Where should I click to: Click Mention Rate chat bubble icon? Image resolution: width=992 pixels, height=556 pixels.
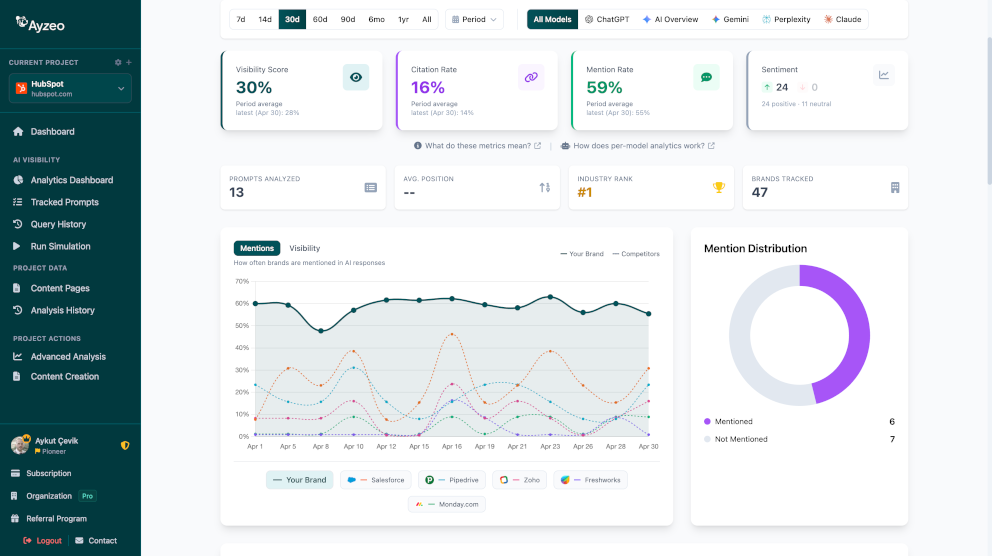tap(706, 77)
